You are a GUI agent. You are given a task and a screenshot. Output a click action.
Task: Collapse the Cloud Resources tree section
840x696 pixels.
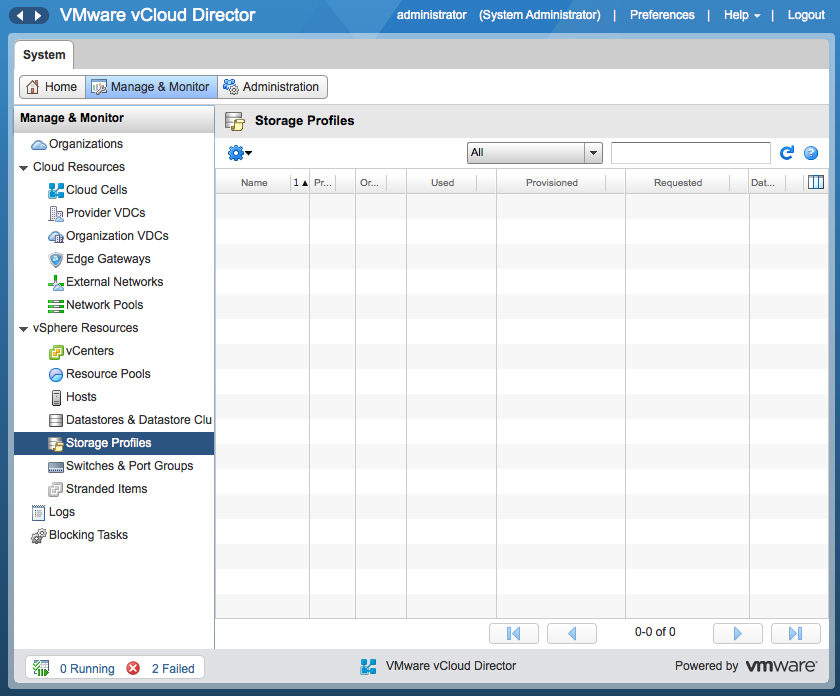click(x=23, y=168)
